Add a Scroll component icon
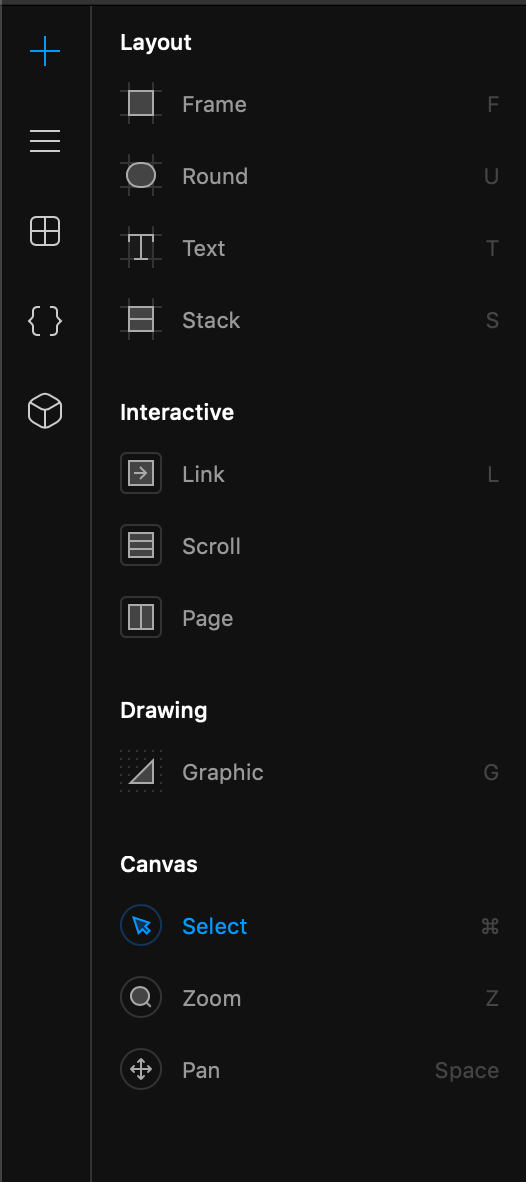The height and width of the screenshot is (1182, 526). (141, 545)
